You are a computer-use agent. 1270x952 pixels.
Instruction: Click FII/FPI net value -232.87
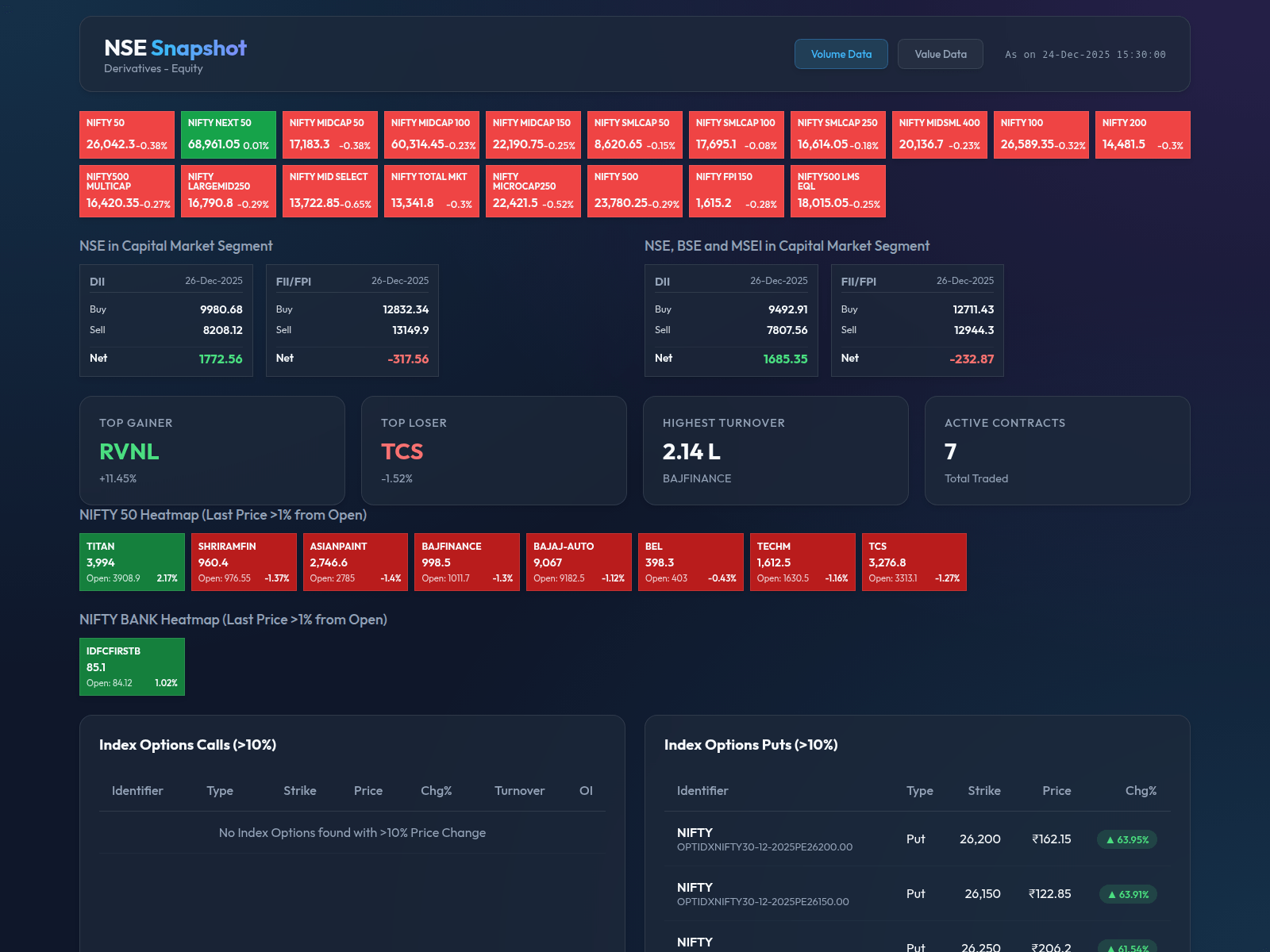point(972,359)
